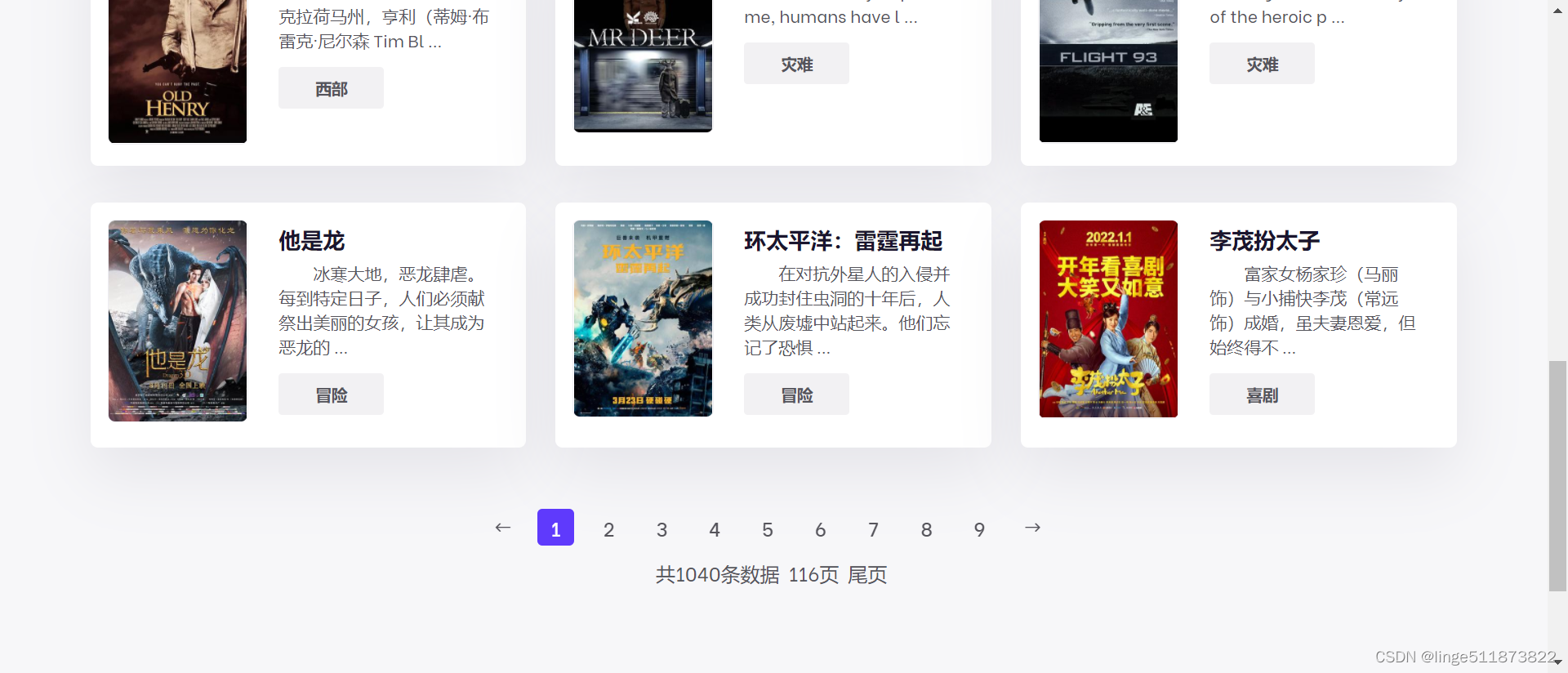Go to page 8
Viewport: 1568px width, 673px height.
click(926, 529)
